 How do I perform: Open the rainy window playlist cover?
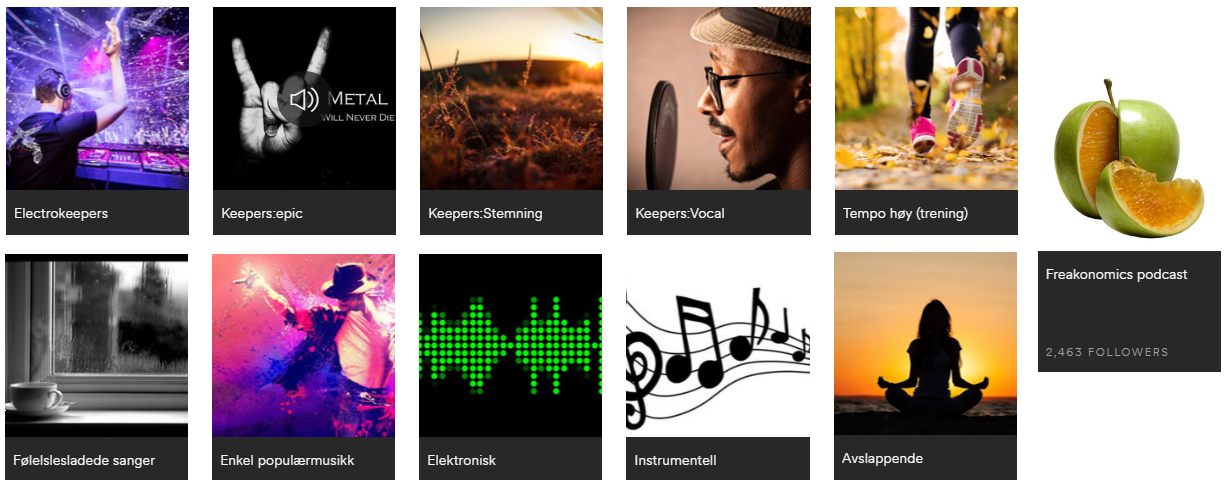click(96, 345)
